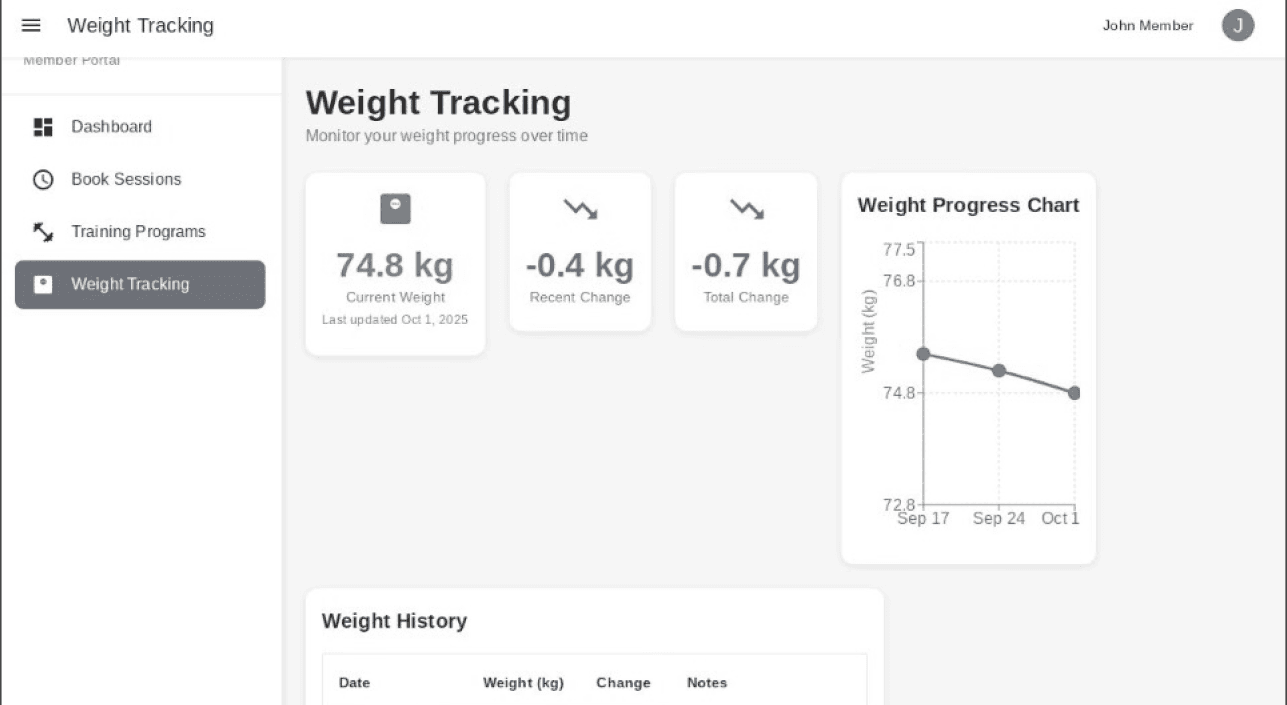Click the Date column header
1287x705 pixels.
[x=354, y=683]
